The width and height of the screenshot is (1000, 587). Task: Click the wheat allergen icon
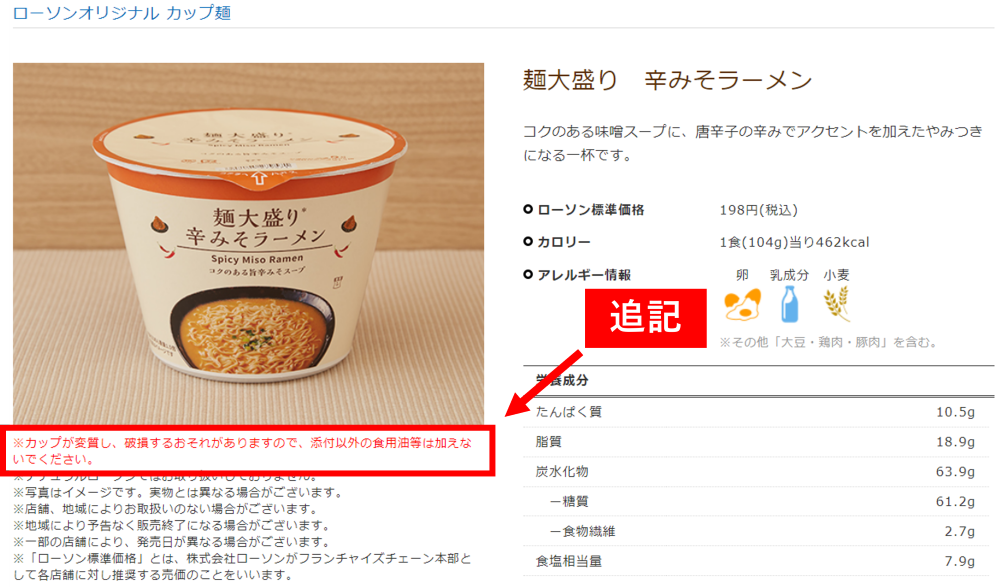(837, 304)
